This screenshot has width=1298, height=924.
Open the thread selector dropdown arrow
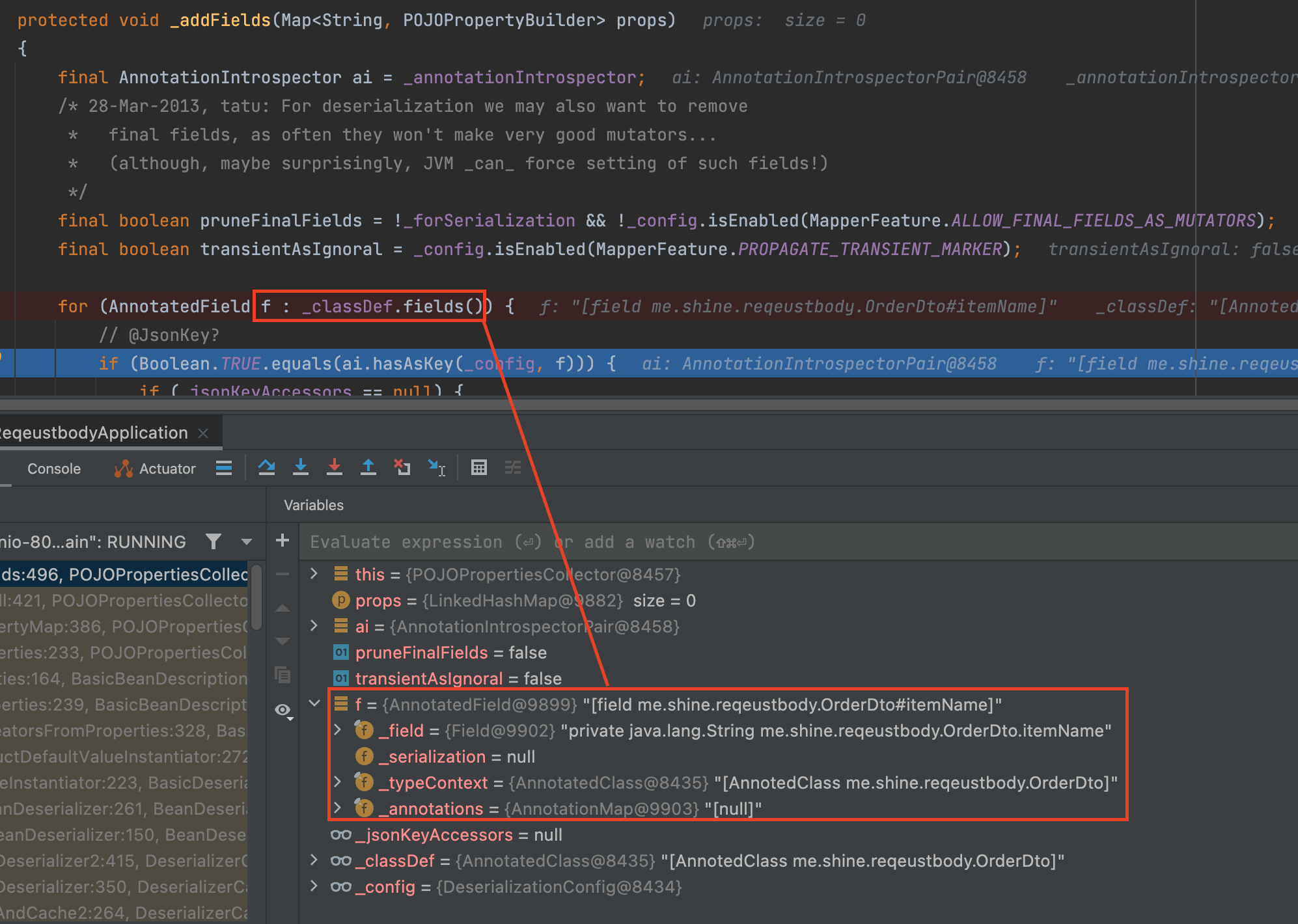click(x=246, y=541)
